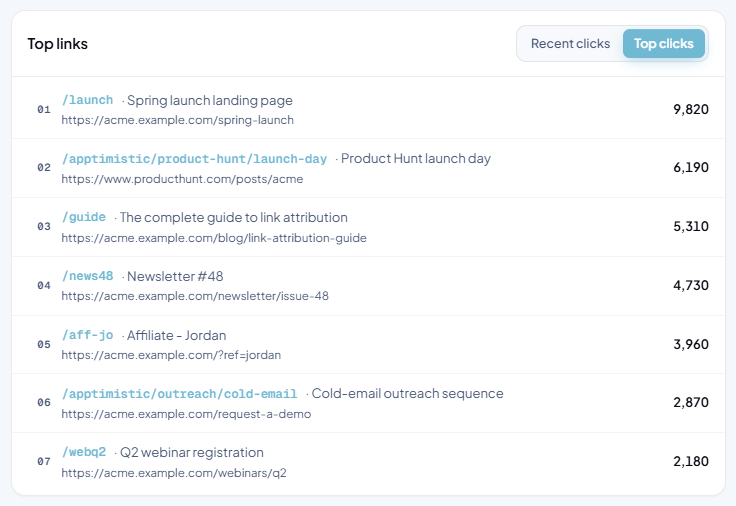Click the 9,820 click count
This screenshot has width=736, height=506.
pos(691,109)
